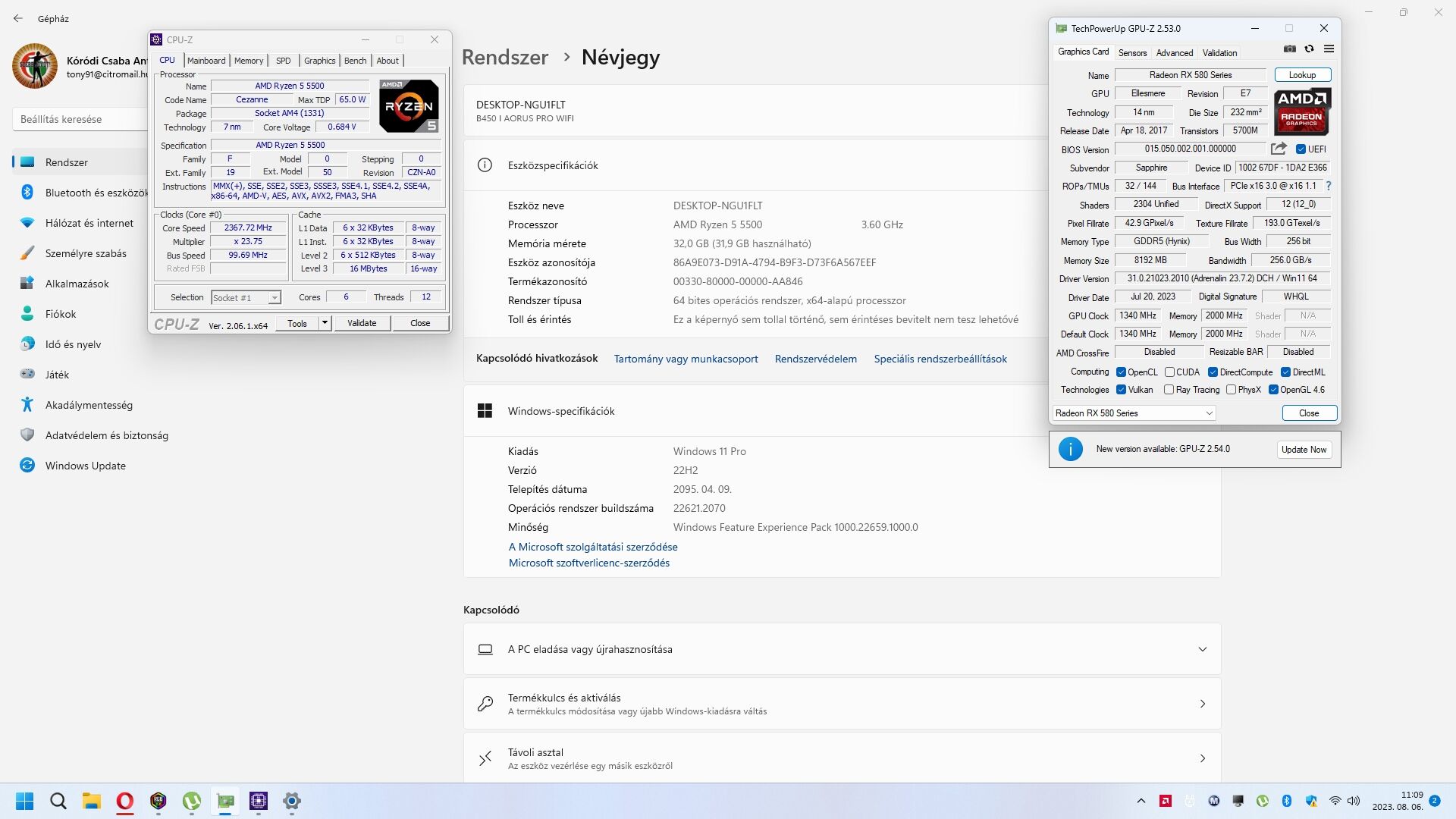
Task: Switch to GPU-Z Advanced tab
Action: [1175, 53]
